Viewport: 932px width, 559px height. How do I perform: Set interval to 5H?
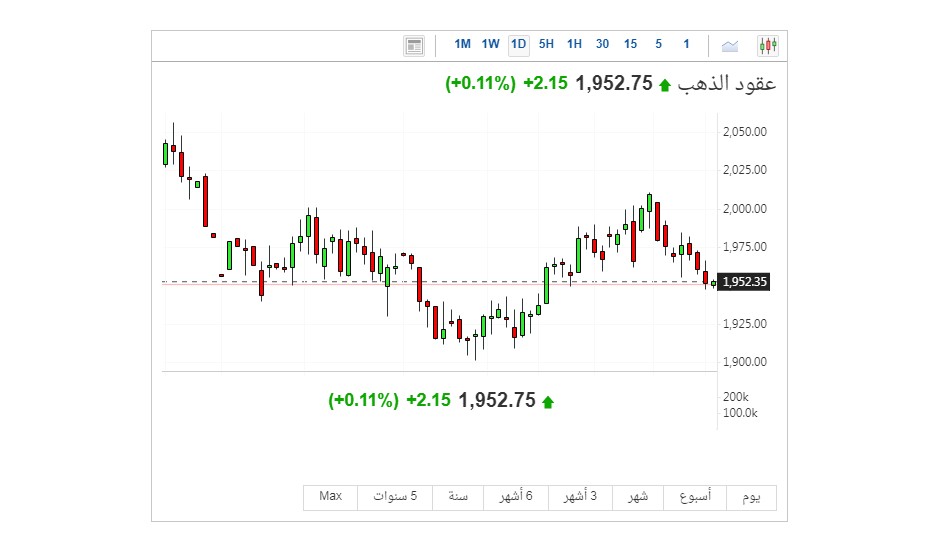pos(546,44)
